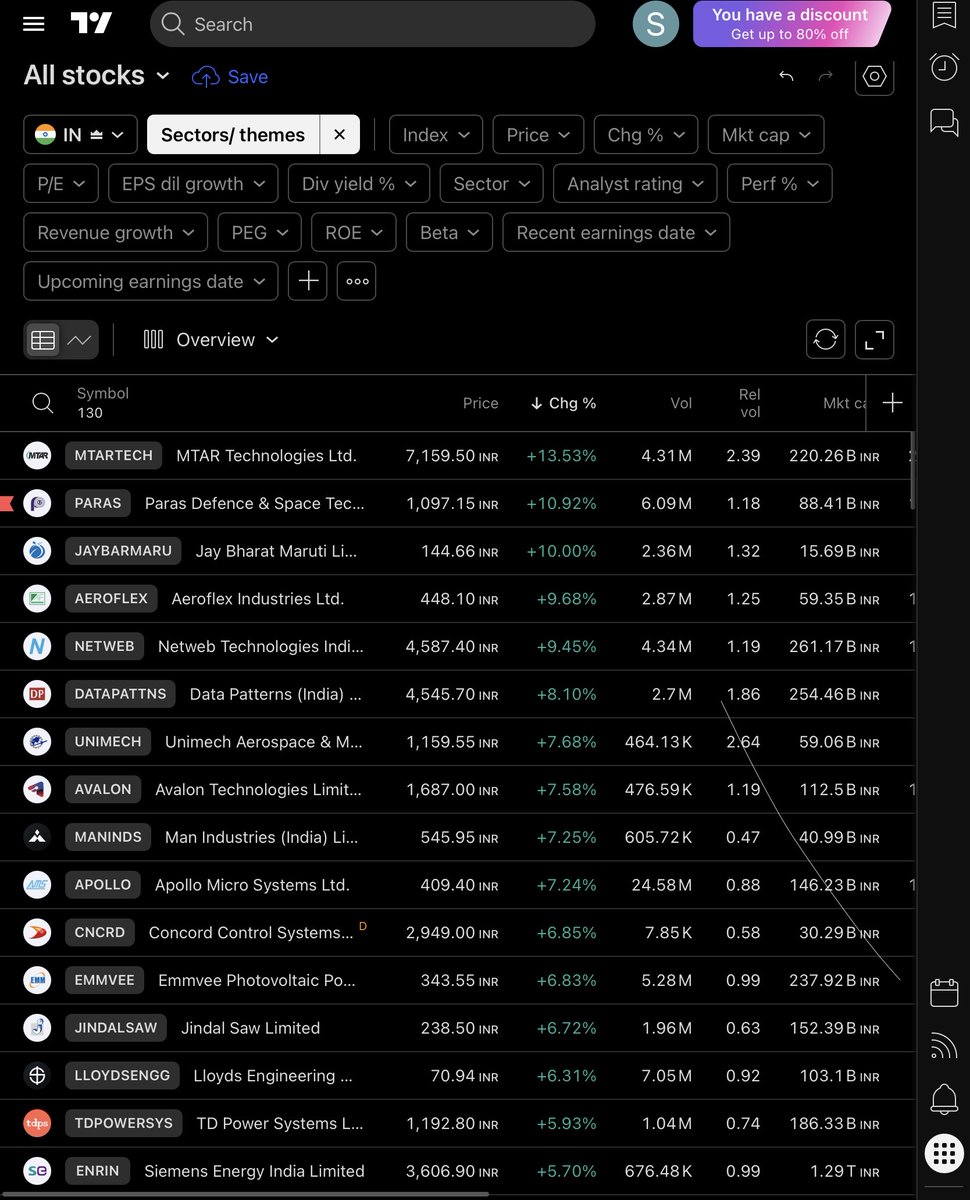The width and height of the screenshot is (970, 1200).
Task: Click the Netweb Technologies logo
Action: 37,647
